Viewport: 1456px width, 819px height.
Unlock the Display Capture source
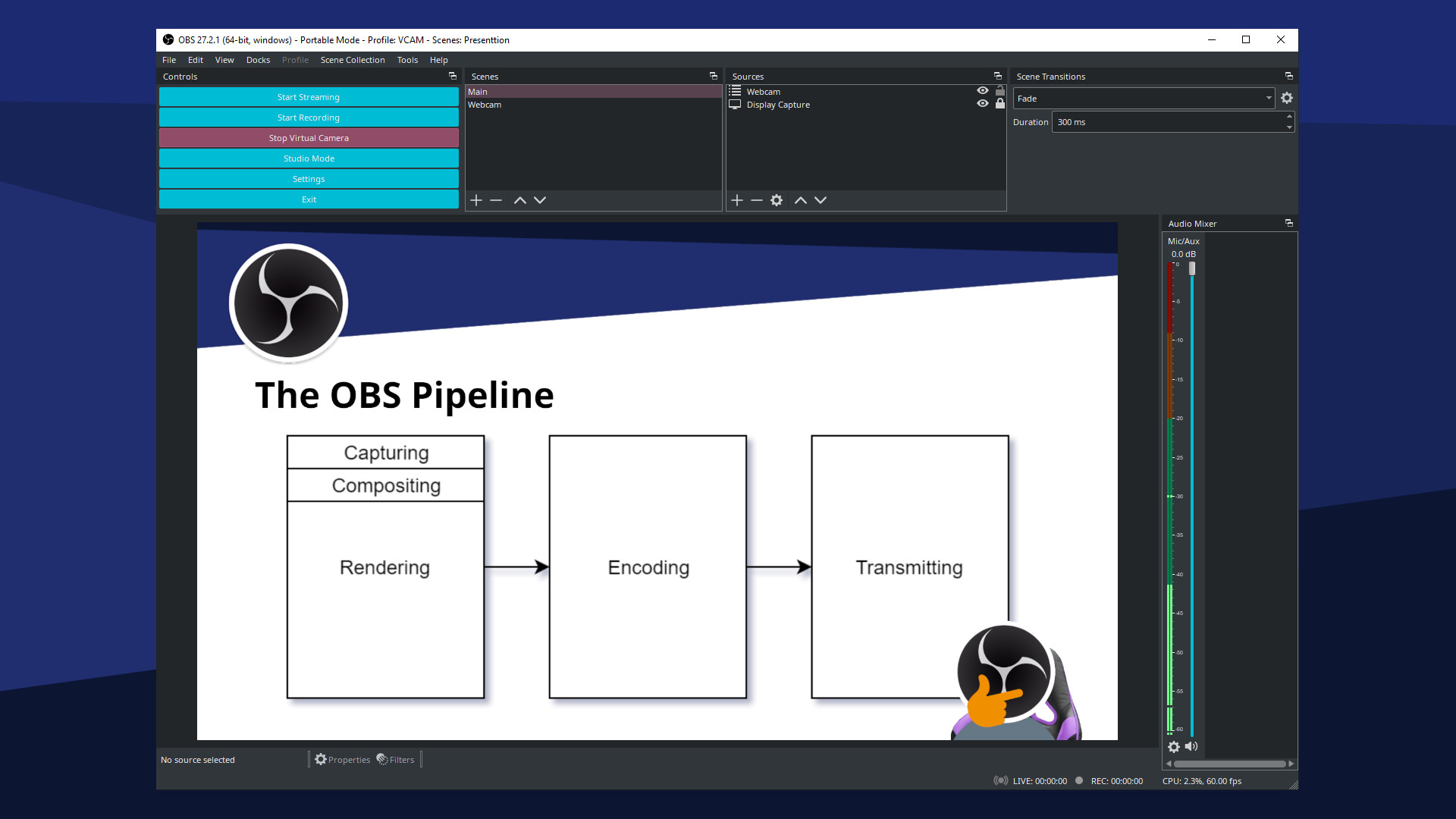[999, 104]
